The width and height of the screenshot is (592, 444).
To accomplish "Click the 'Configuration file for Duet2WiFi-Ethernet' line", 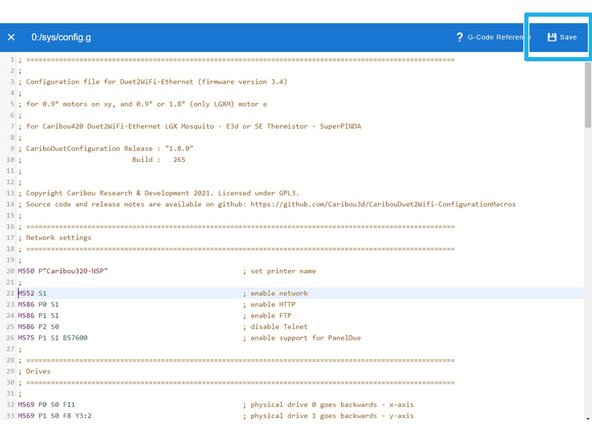I will (x=156, y=82).
